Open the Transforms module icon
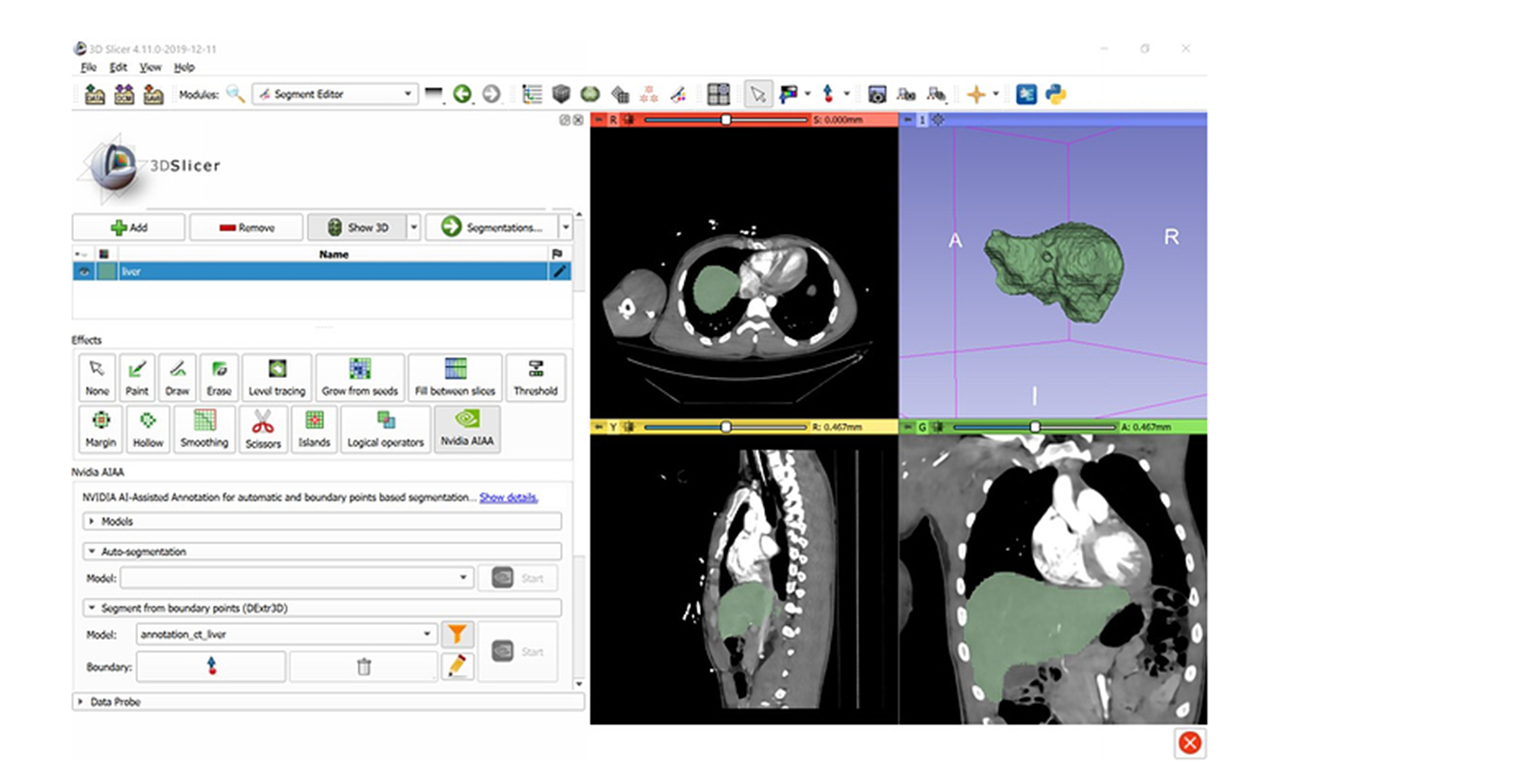The width and height of the screenshot is (1517, 784). (x=620, y=94)
